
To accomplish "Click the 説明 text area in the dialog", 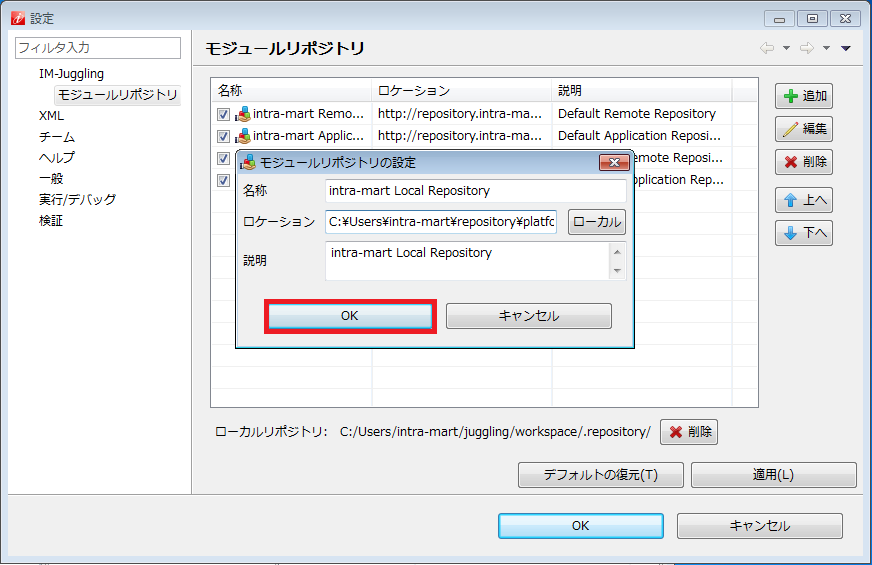I will coord(468,261).
